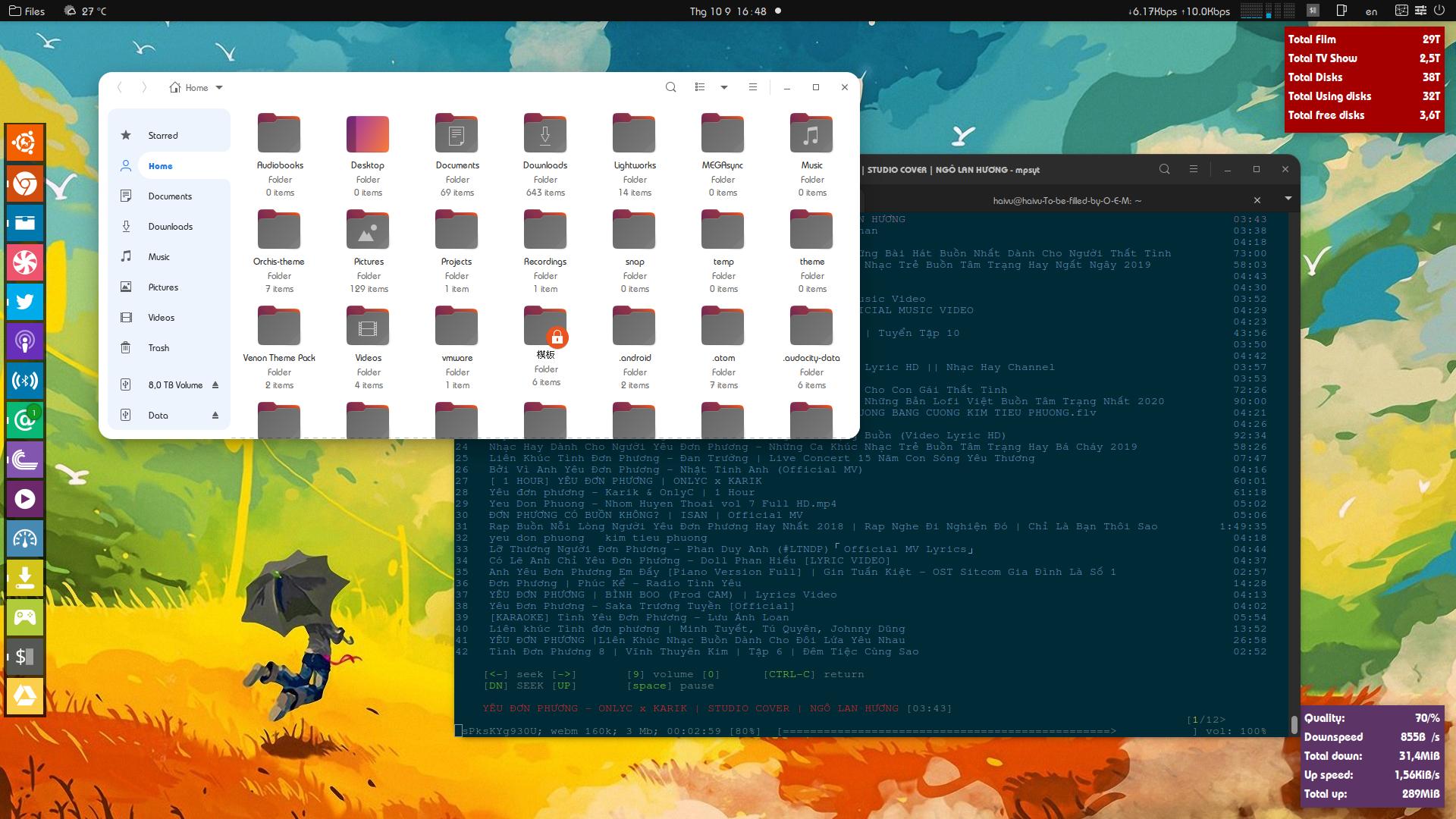This screenshot has height=819, width=1456.
Task: Open the Files hamburger menu
Action: 753,87
